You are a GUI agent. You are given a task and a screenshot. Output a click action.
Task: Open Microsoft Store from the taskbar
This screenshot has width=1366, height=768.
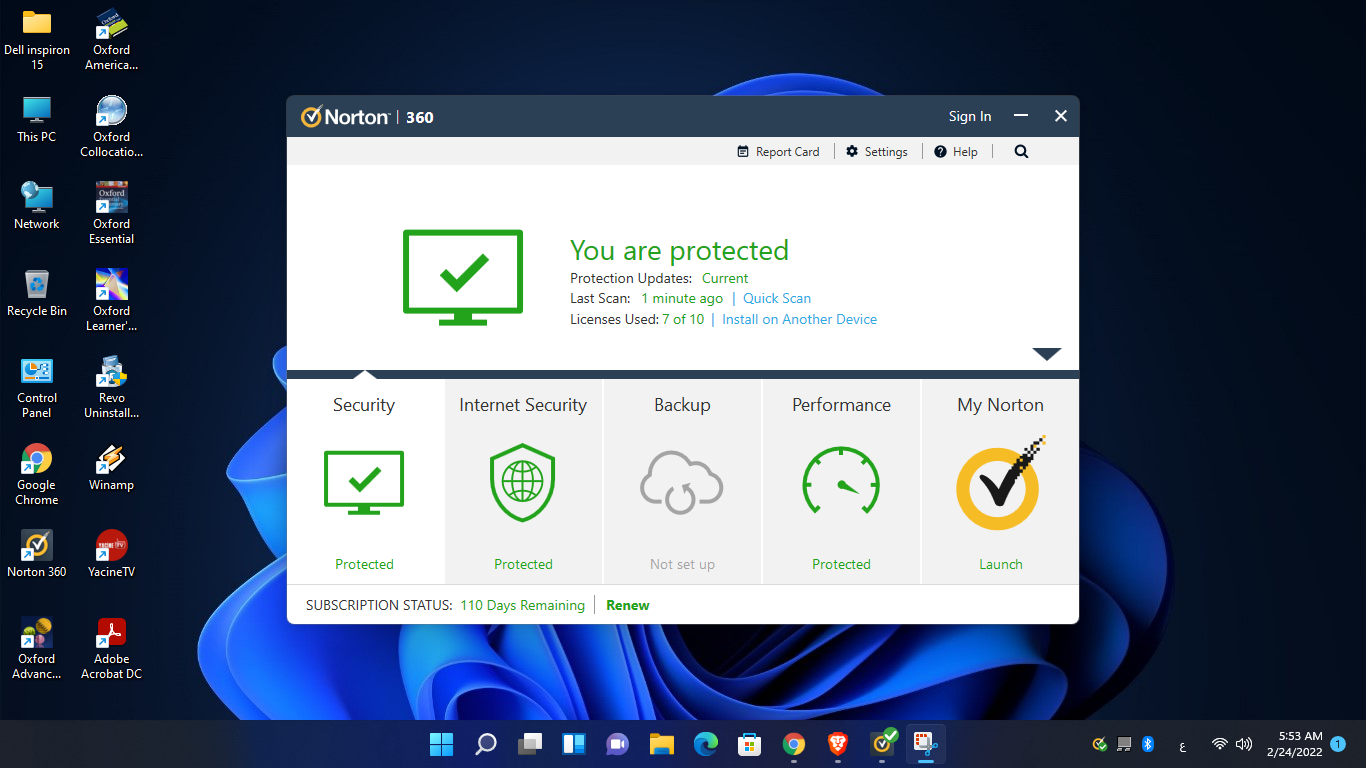(x=750, y=744)
